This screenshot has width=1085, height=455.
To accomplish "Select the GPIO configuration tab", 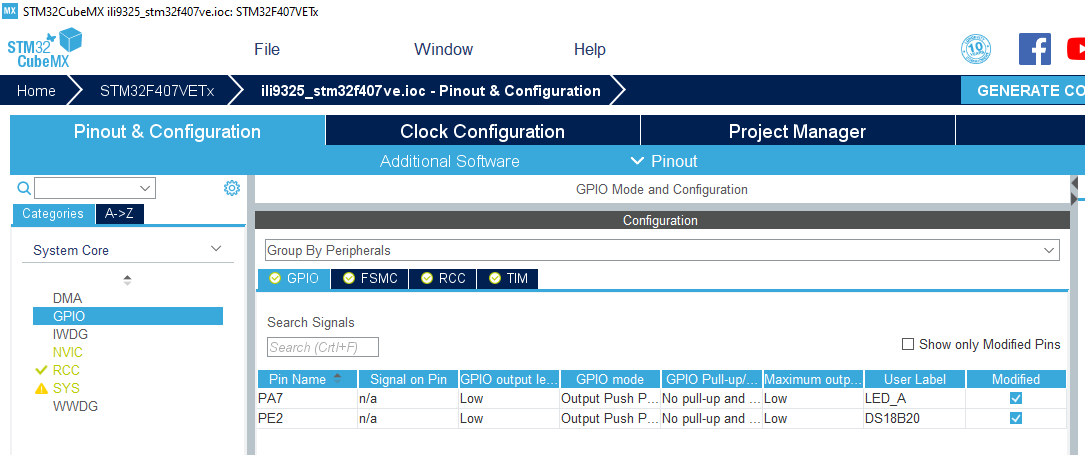I will coord(294,279).
